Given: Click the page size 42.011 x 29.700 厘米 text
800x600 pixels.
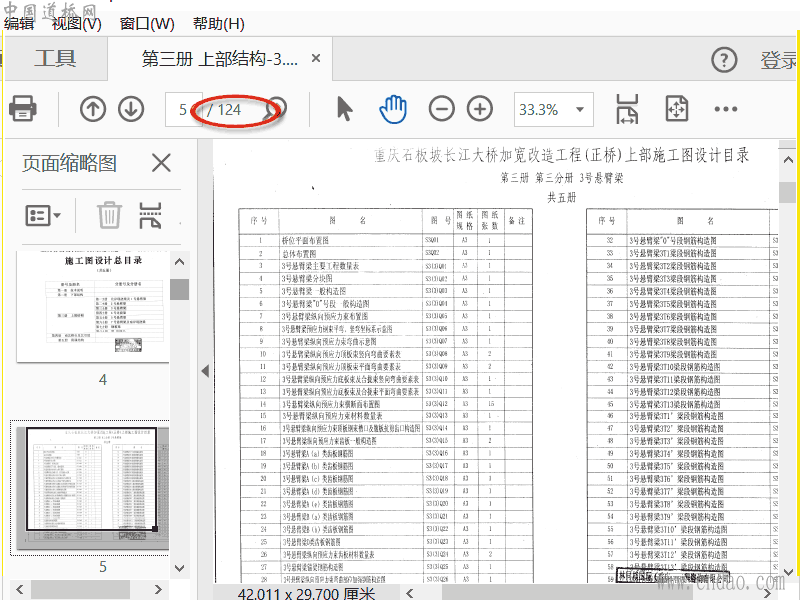Looking at the screenshot, I should coord(306,593).
